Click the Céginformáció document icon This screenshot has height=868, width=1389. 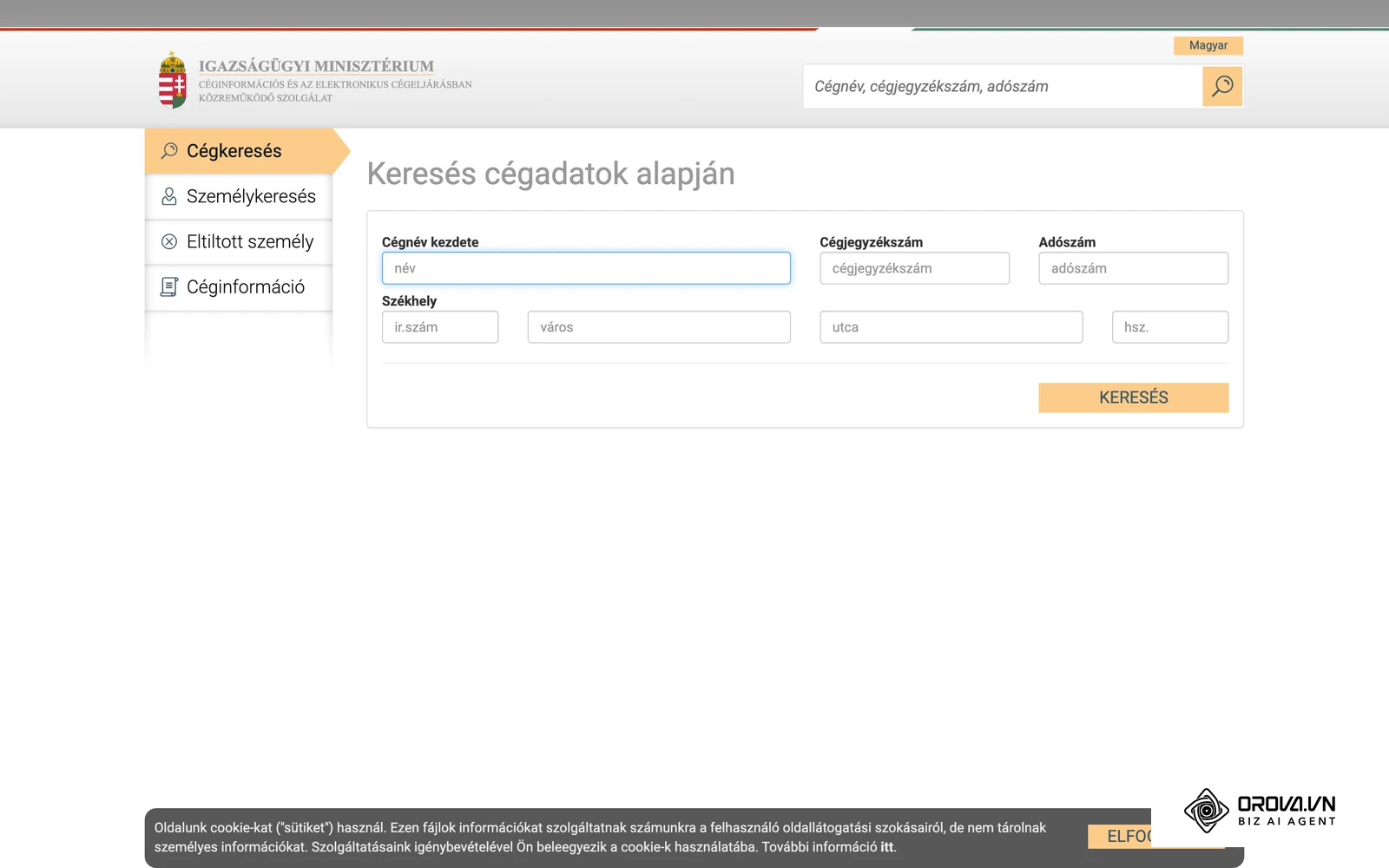tap(169, 286)
